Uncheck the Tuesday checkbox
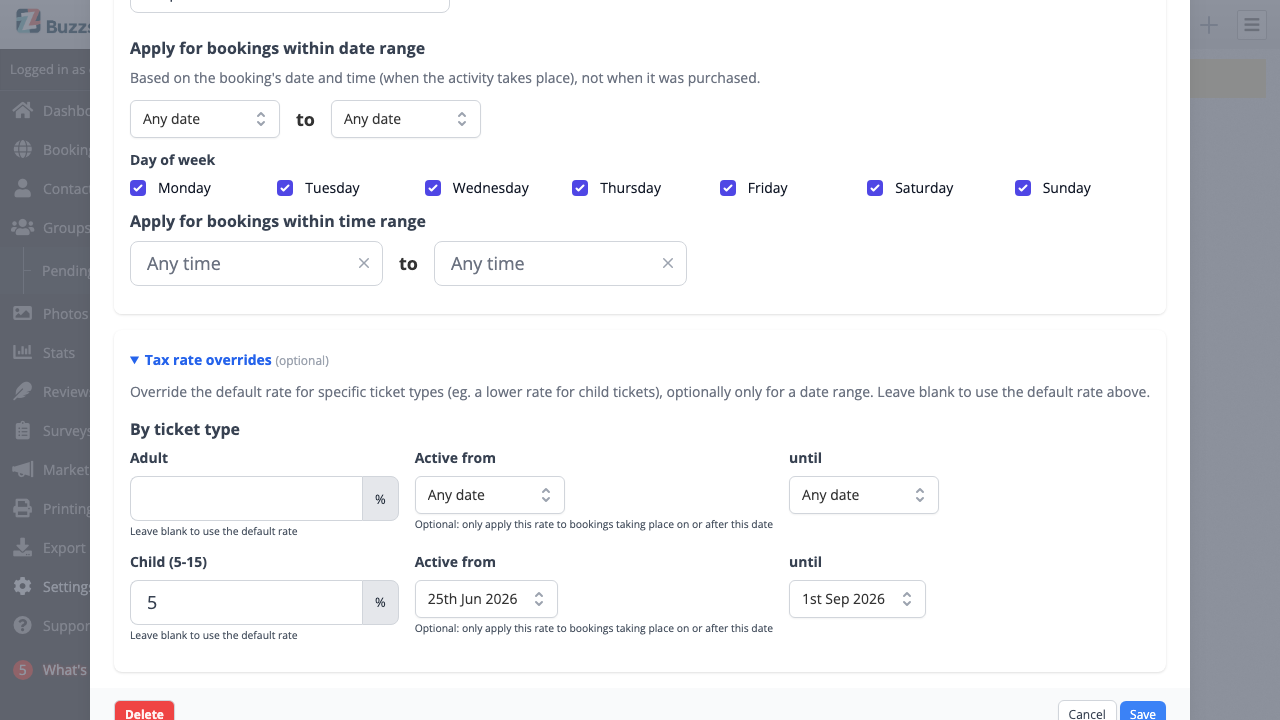 [285, 188]
